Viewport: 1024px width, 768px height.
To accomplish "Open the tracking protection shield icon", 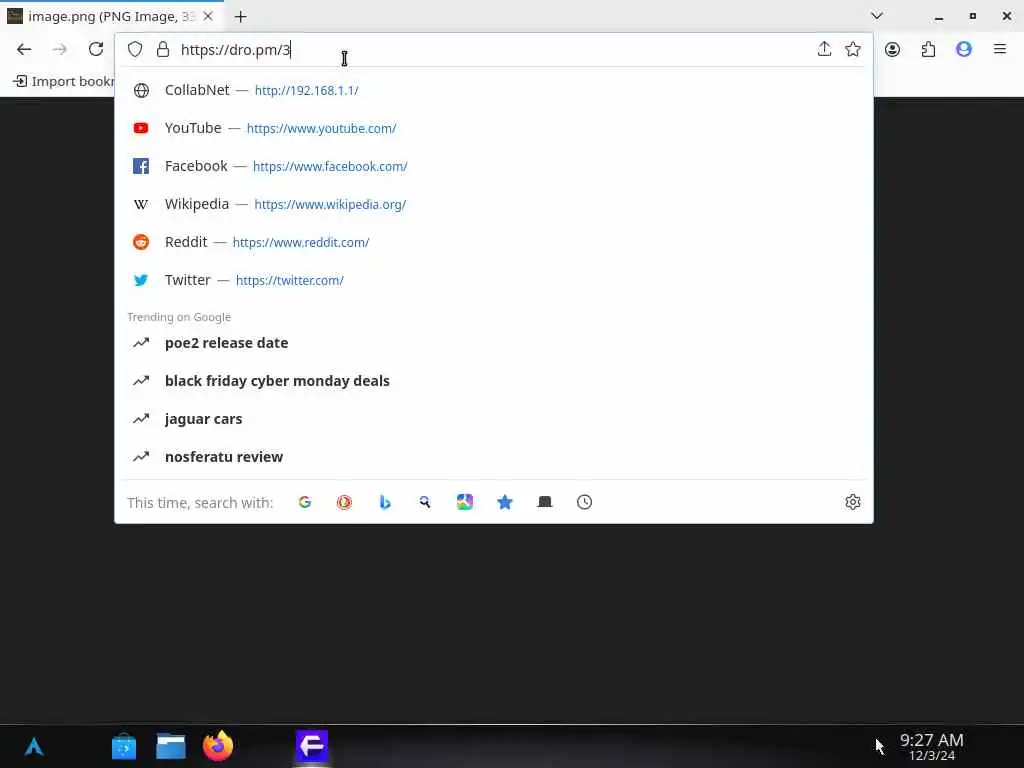I will click(x=135, y=50).
